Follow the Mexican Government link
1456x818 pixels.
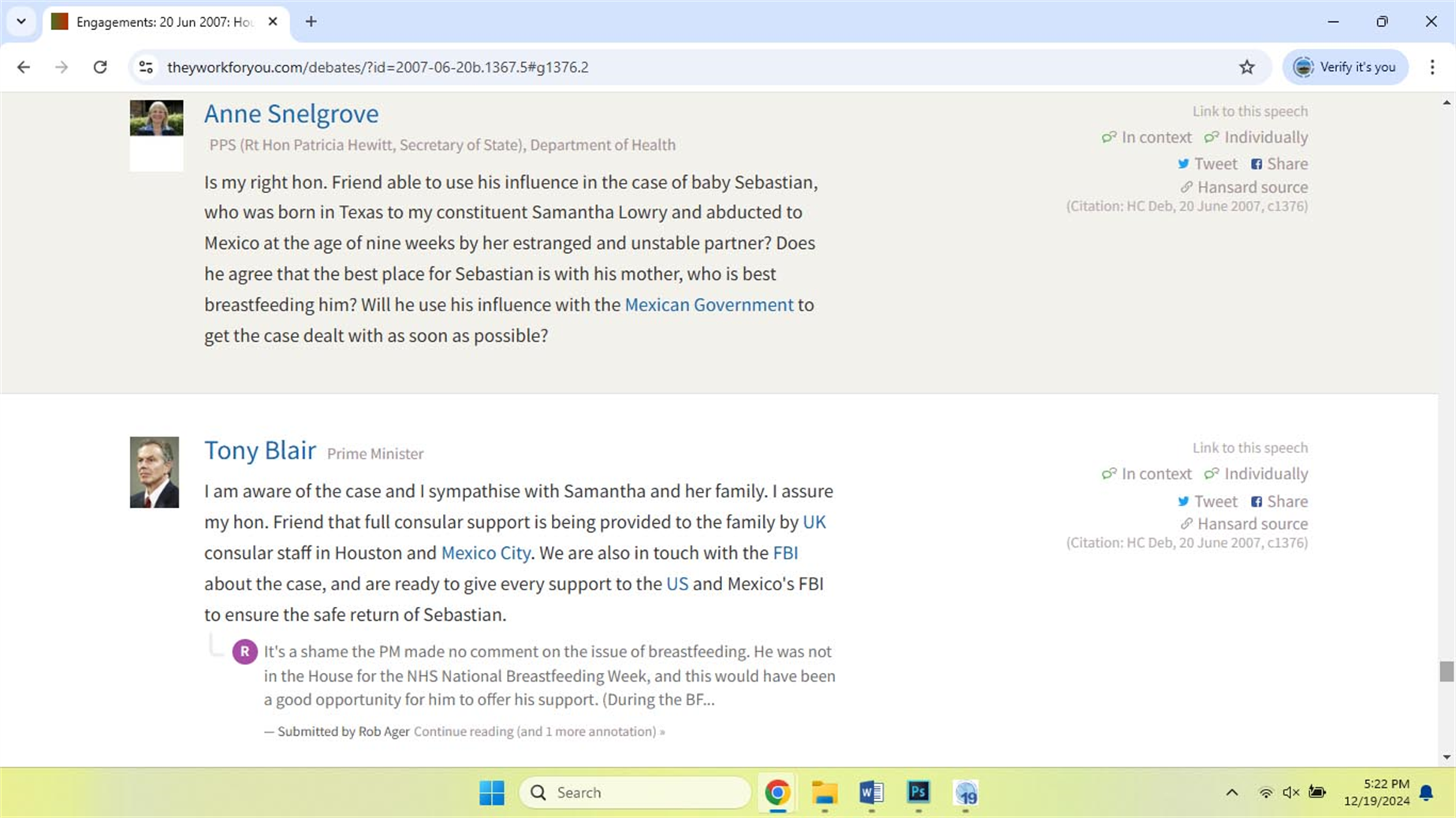pyautogui.click(x=709, y=305)
